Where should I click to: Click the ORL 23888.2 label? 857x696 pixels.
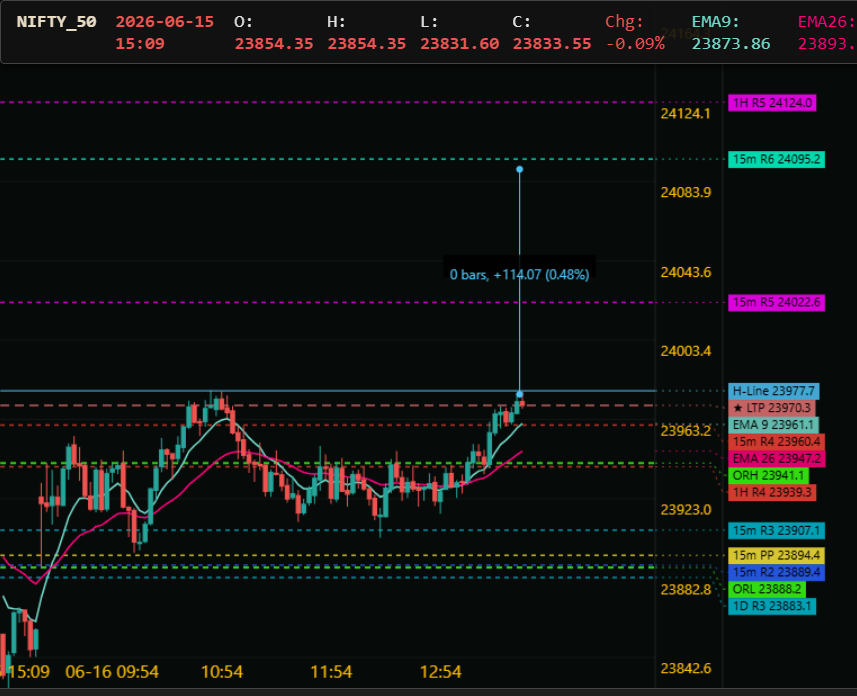(766, 589)
